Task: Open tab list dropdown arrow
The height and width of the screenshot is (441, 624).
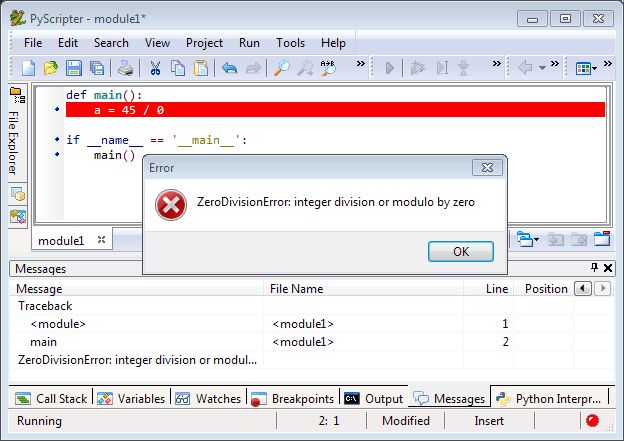Action: [536, 240]
